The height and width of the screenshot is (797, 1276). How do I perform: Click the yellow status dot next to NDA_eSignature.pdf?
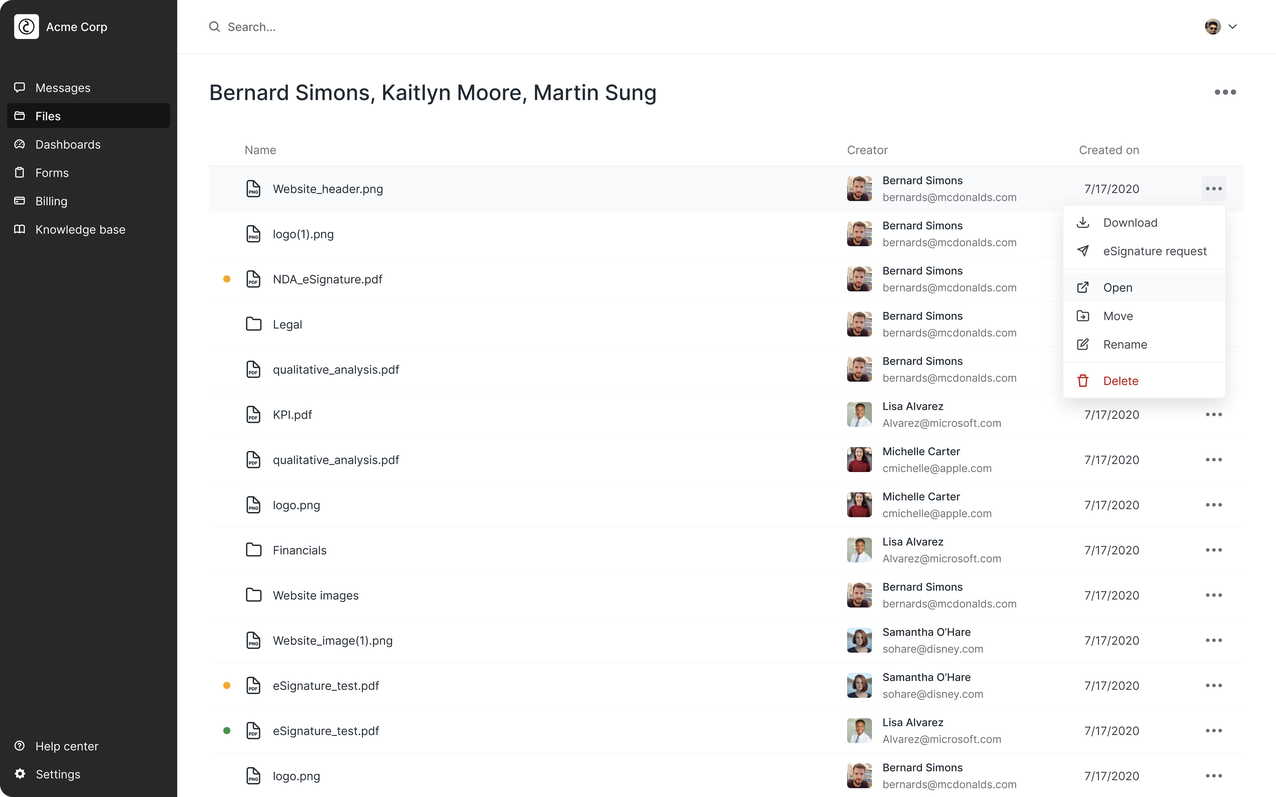coord(226,279)
